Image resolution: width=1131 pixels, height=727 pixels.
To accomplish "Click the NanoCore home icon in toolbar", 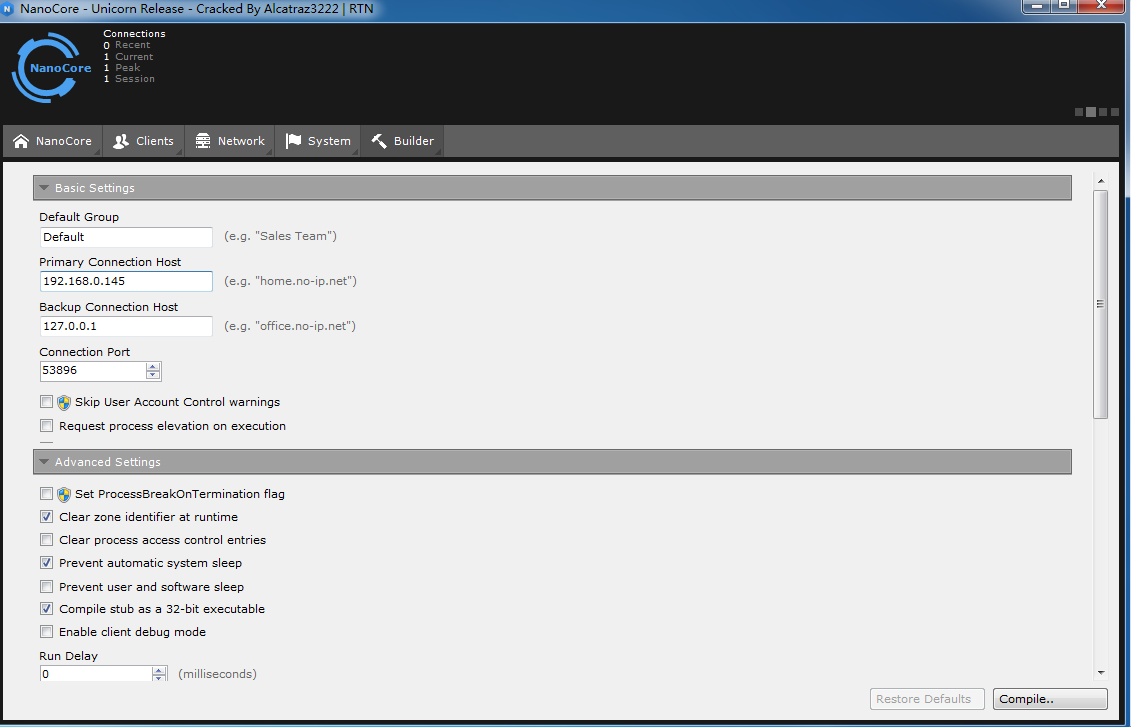I will pyautogui.click(x=21, y=141).
